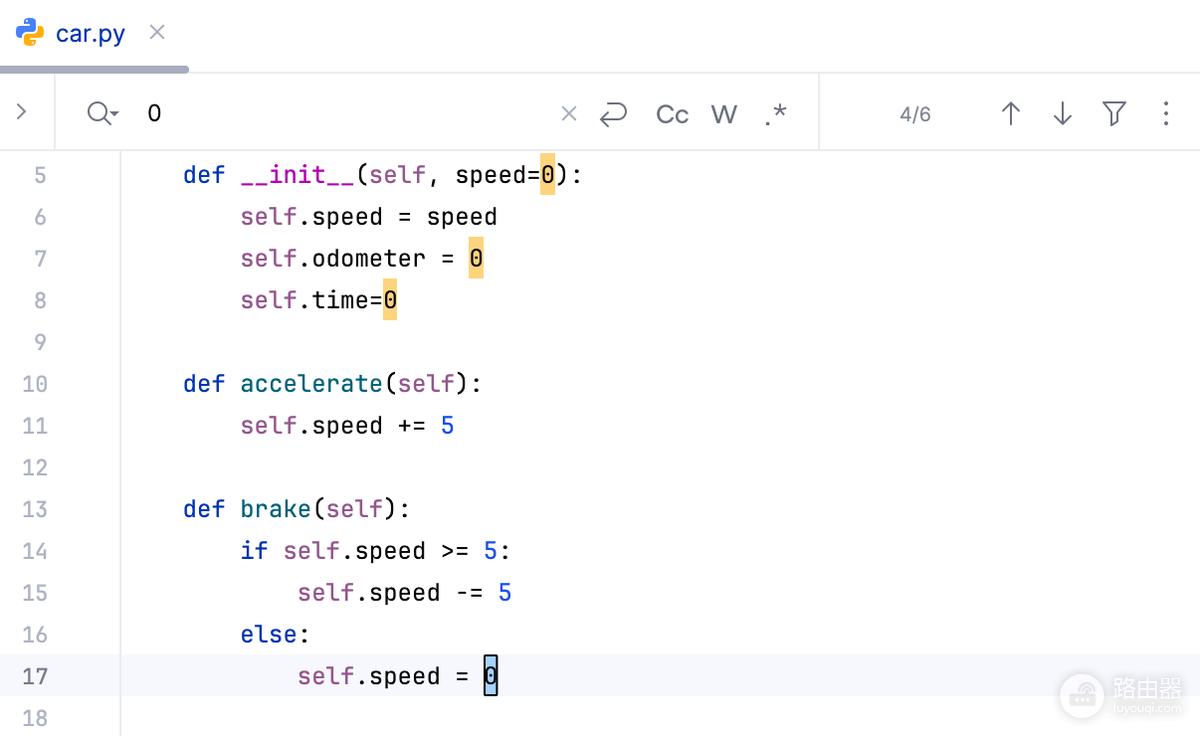Viewport: 1200px width, 736px height.
Task: Toggle Regex (.*) search option
Action: click(x=775, y=114)
